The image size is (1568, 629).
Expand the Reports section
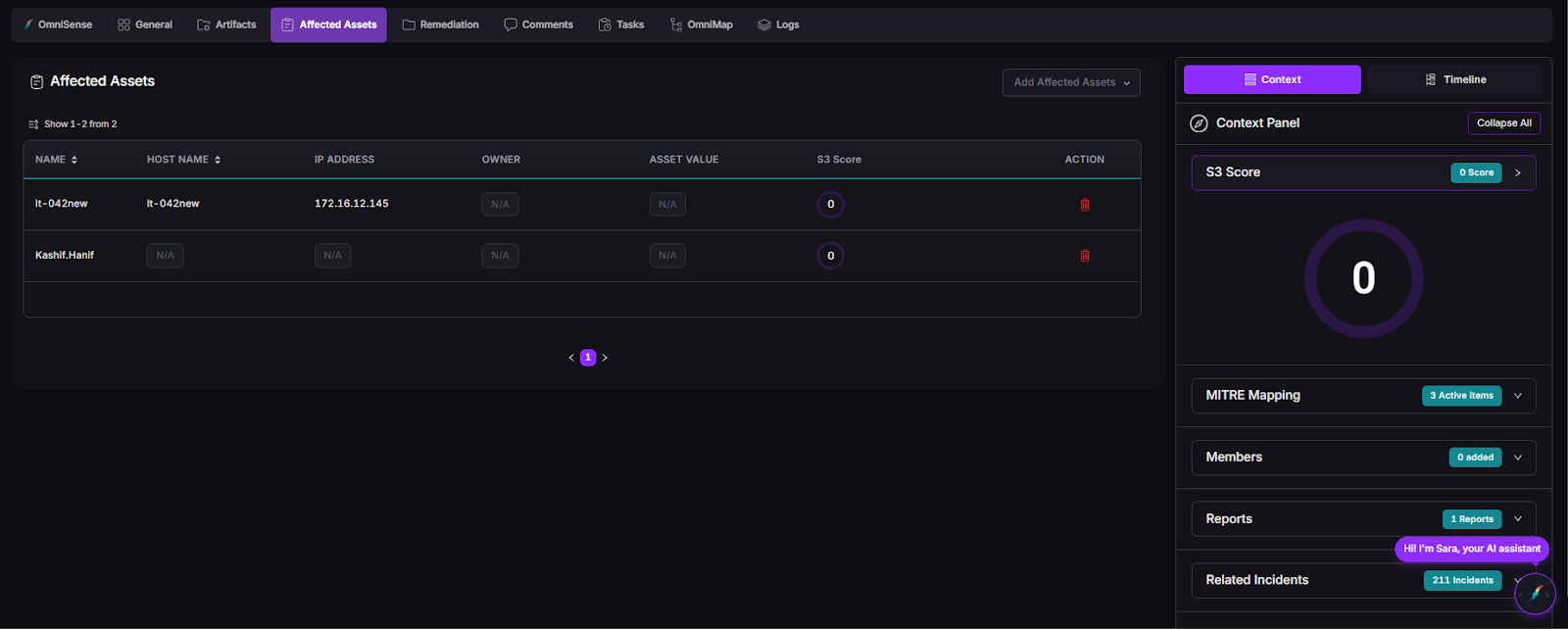point(1518,519)
